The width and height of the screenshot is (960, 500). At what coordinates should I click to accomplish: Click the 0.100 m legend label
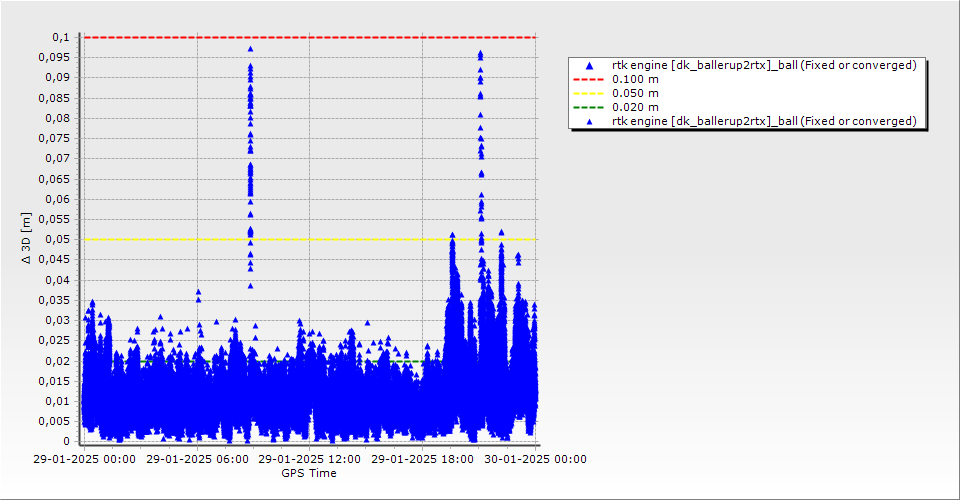click(x=636, y=80)
